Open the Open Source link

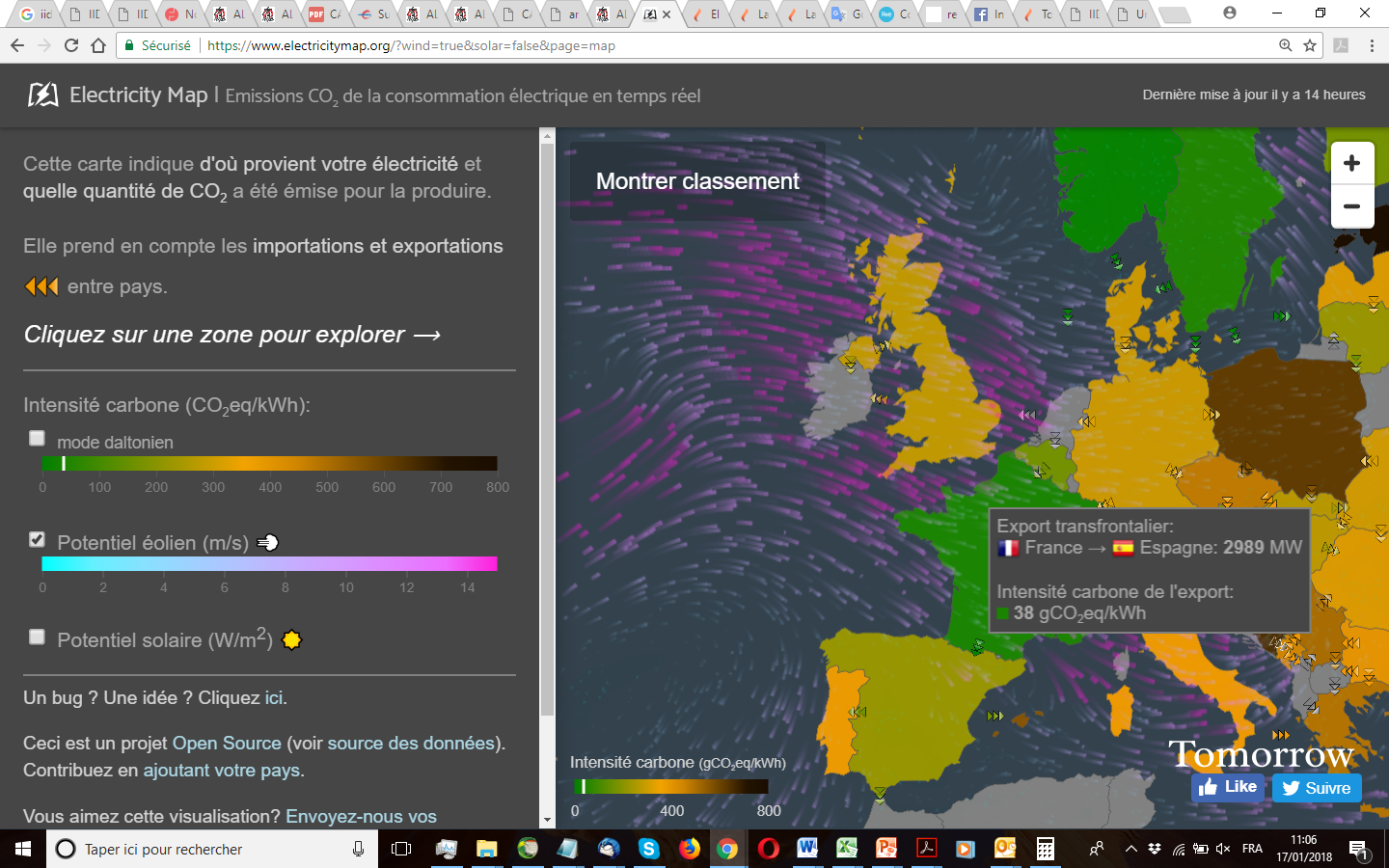point(227,743)
